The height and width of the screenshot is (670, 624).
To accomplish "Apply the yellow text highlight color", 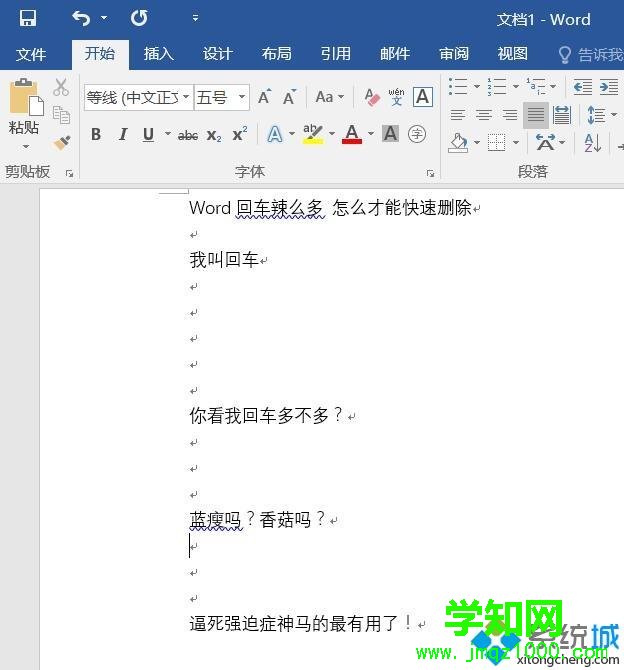I will 313,134.
